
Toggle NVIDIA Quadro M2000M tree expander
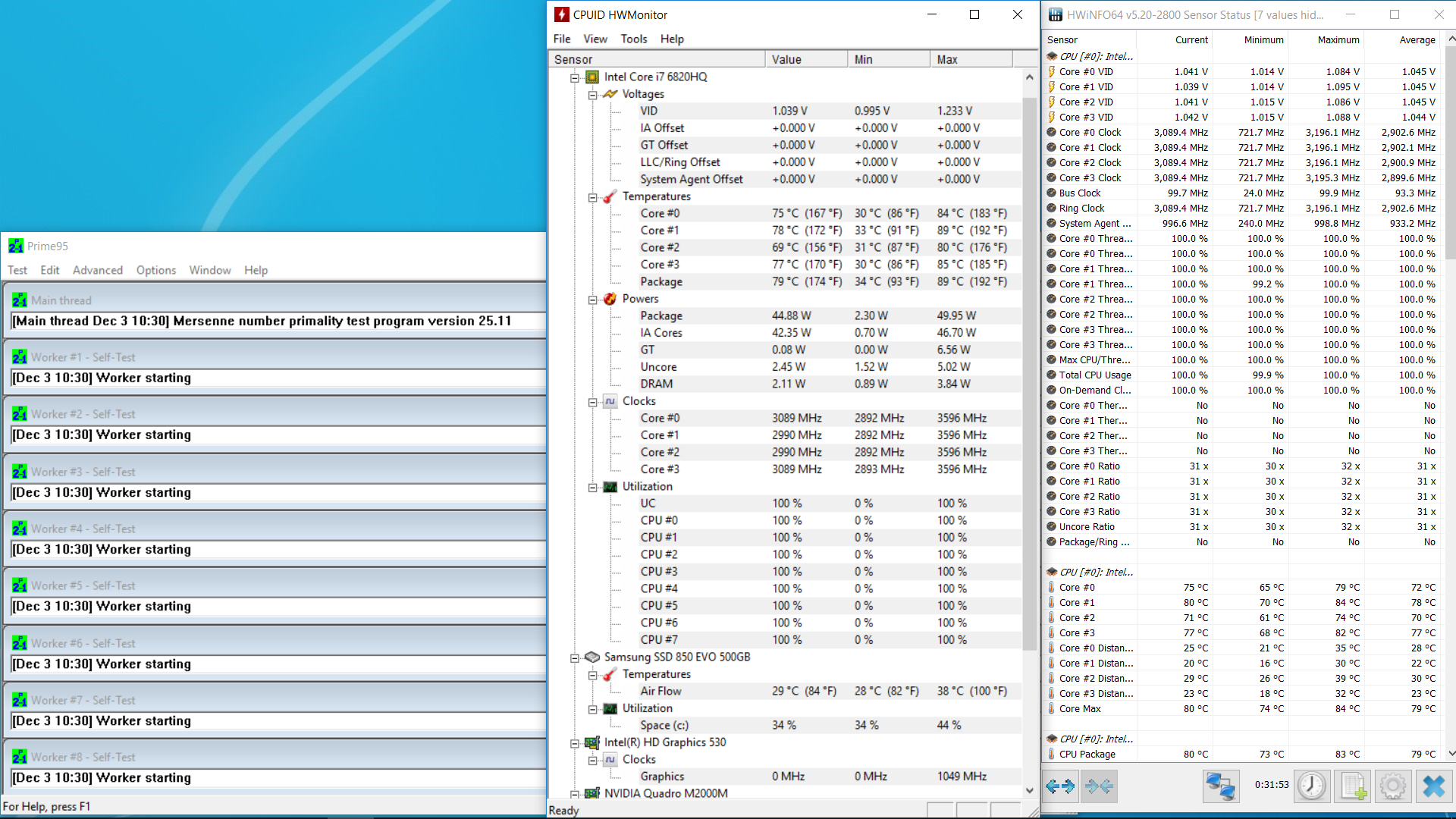(575, 794)
